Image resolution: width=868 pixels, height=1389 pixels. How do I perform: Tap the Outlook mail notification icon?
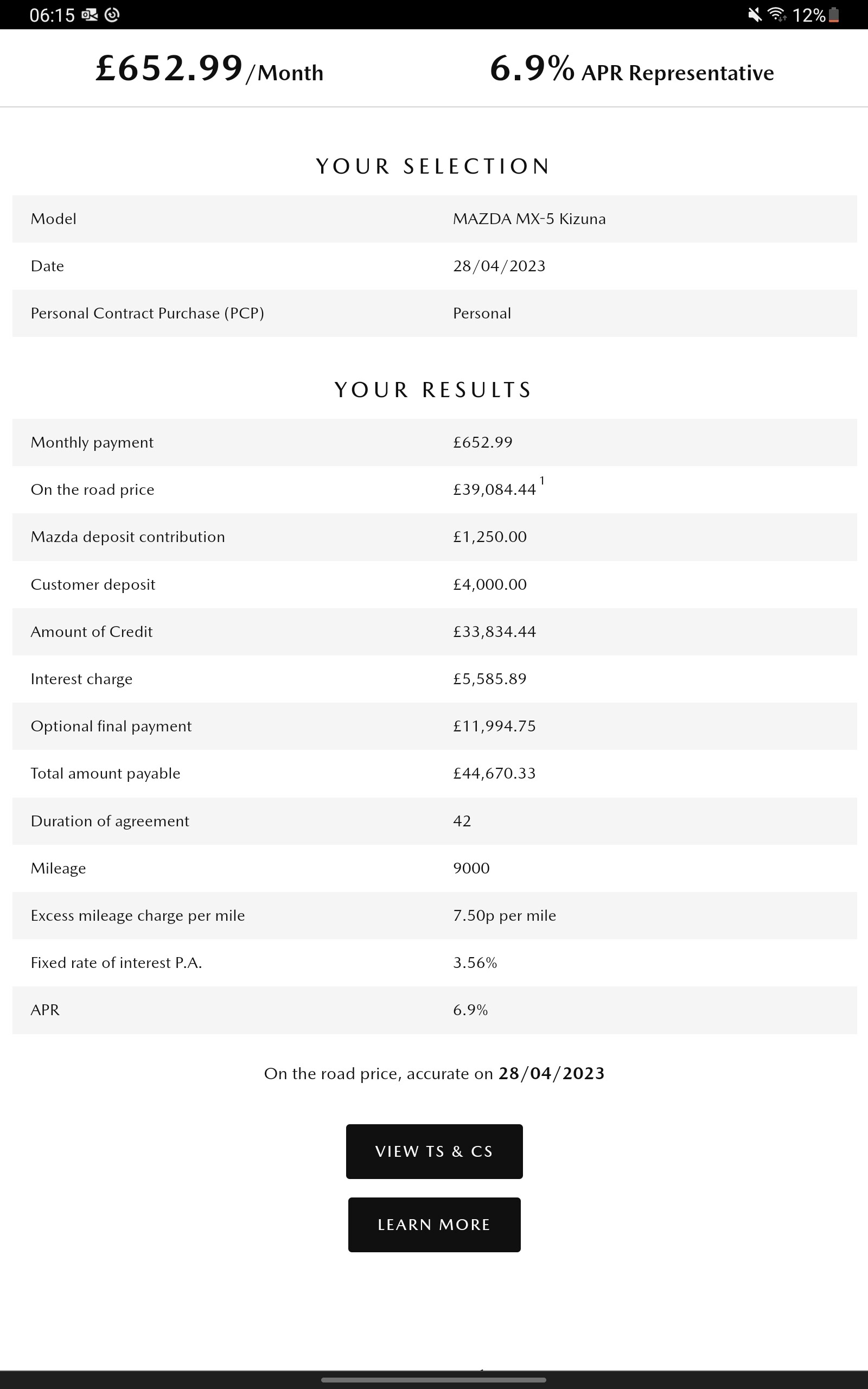90,15
